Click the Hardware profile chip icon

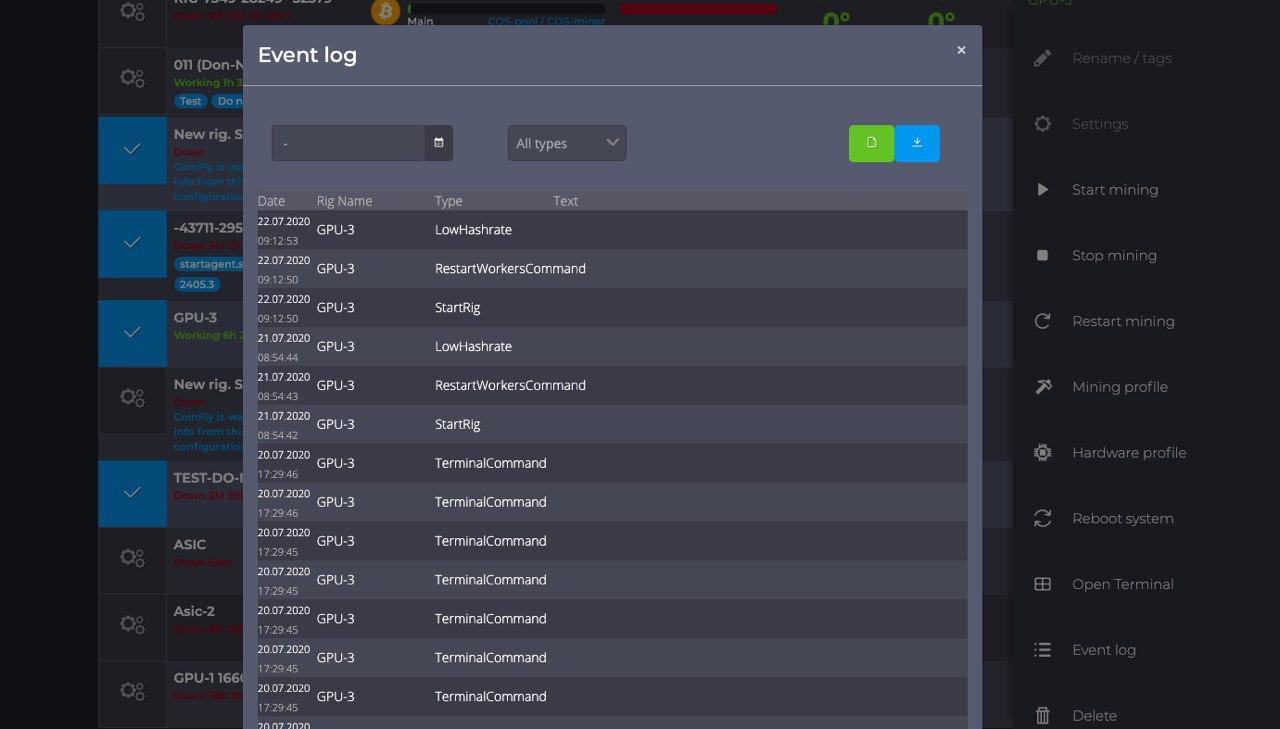(x=1043, y=453)
